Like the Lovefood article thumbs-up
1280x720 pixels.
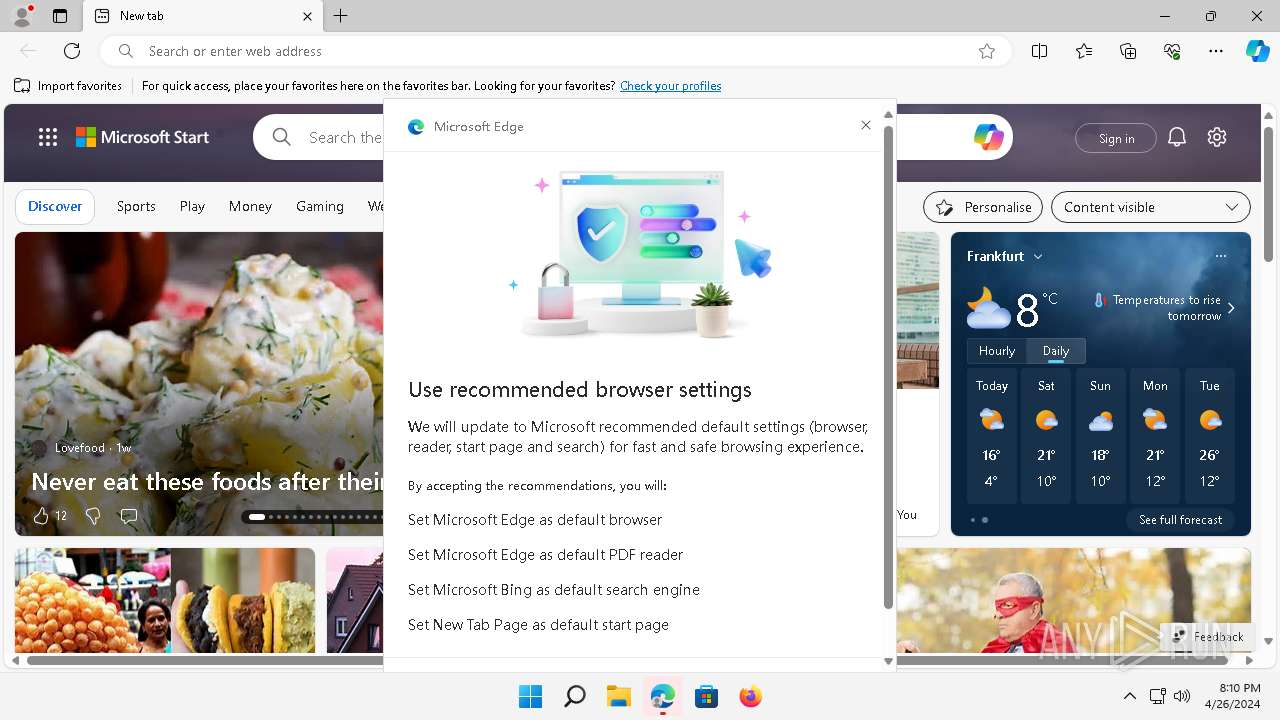[x=41, y=516]
